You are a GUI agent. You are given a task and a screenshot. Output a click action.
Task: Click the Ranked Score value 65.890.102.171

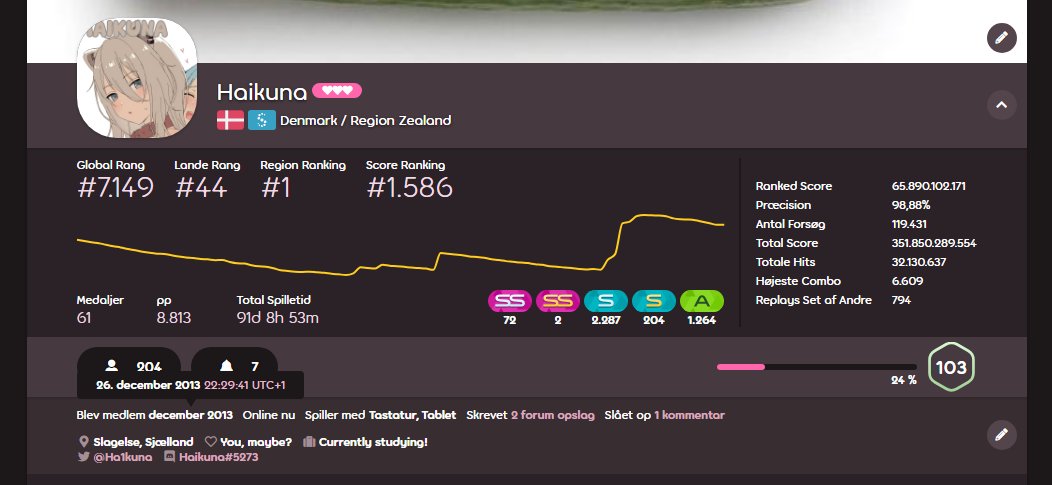[x=929, y=186]
